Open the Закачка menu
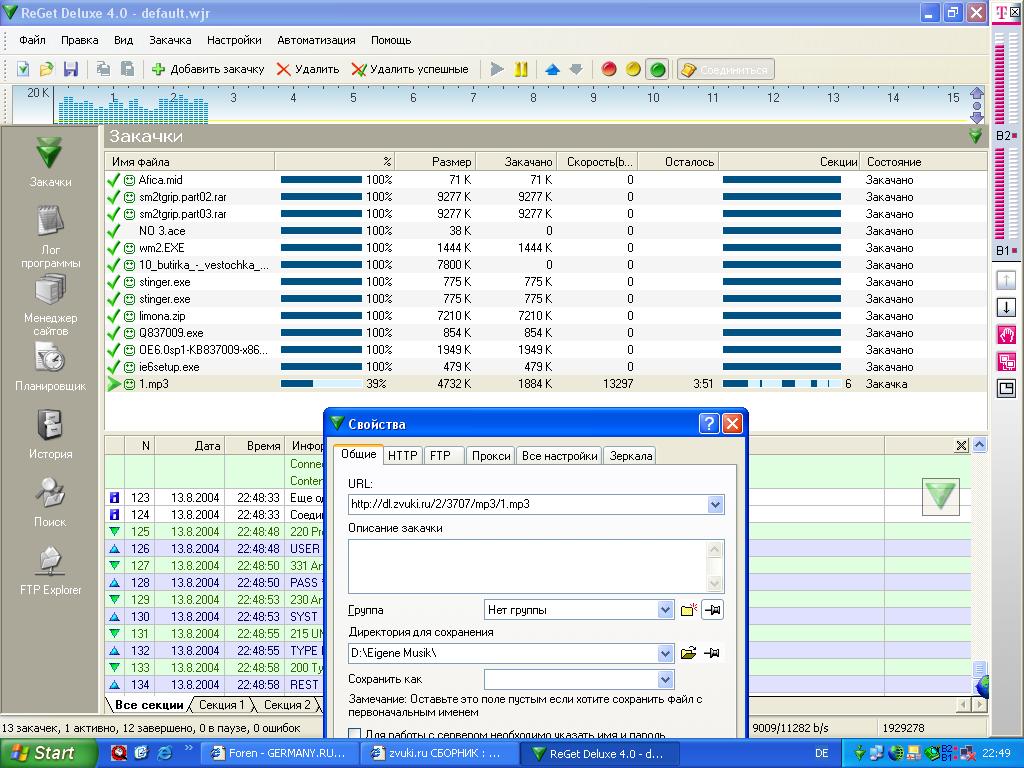The image size is (1024, 768). pos(170,40)
